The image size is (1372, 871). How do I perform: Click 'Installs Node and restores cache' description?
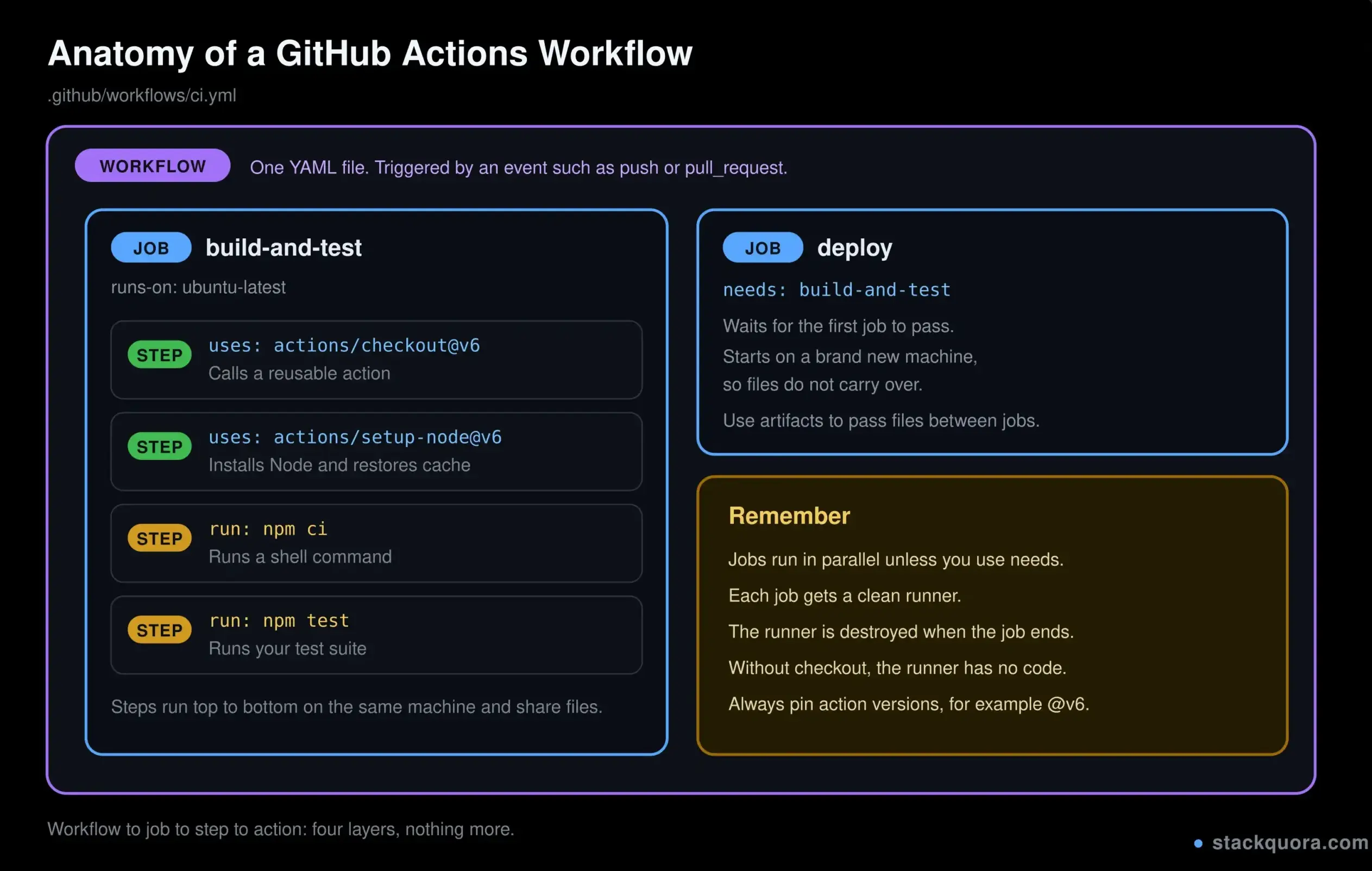tap(339, 465)
